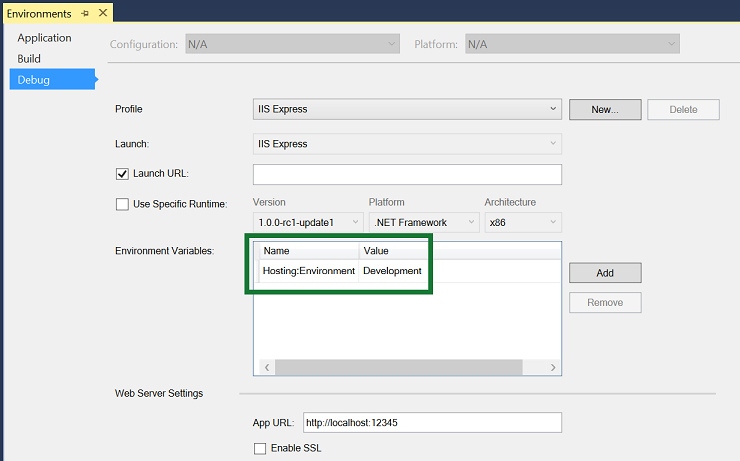Select the Development value cell
This screenshot has width=740, height=461.
392,271
